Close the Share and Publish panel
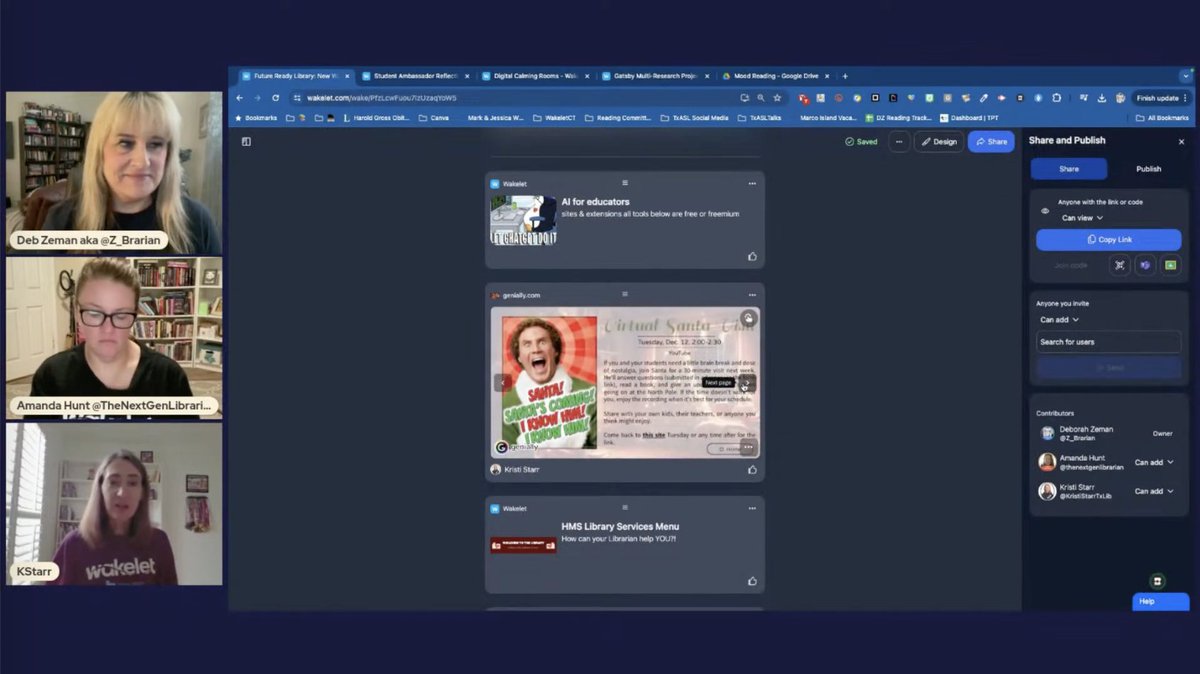 pyautogui.click(x=1181, y=142)
